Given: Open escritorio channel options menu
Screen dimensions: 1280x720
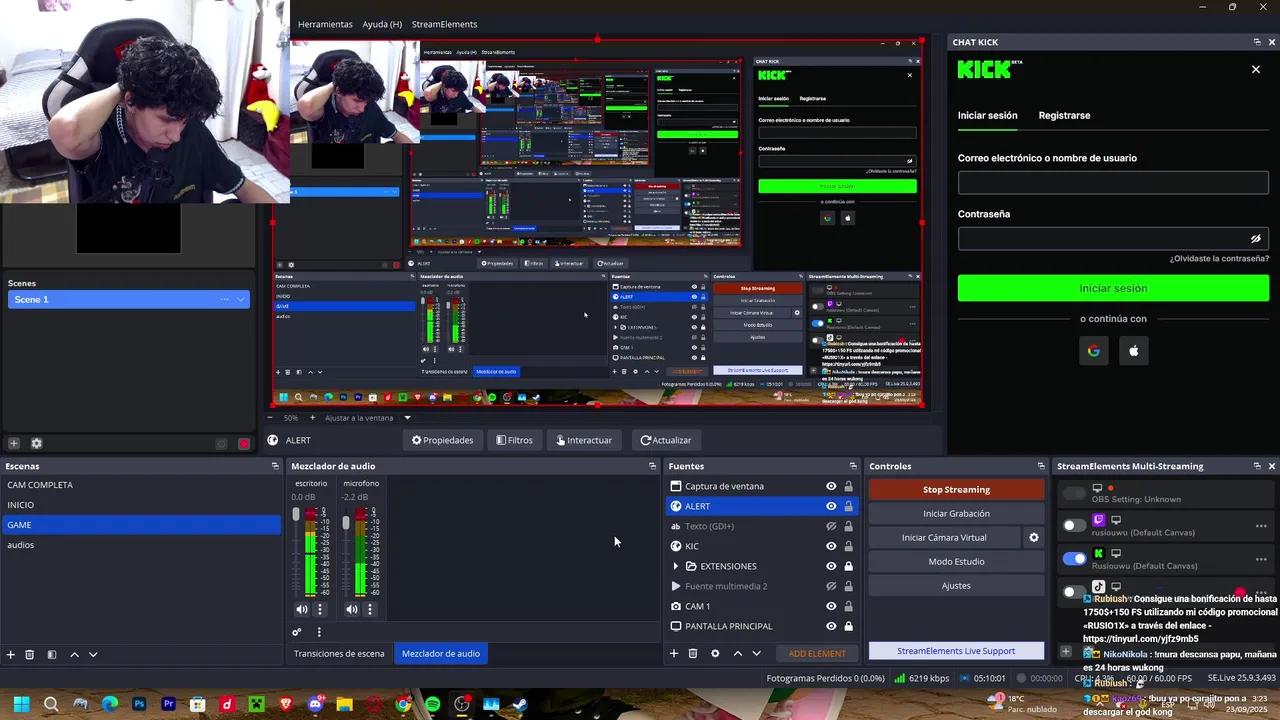Looking at the screenshot, I should (320, 609).
